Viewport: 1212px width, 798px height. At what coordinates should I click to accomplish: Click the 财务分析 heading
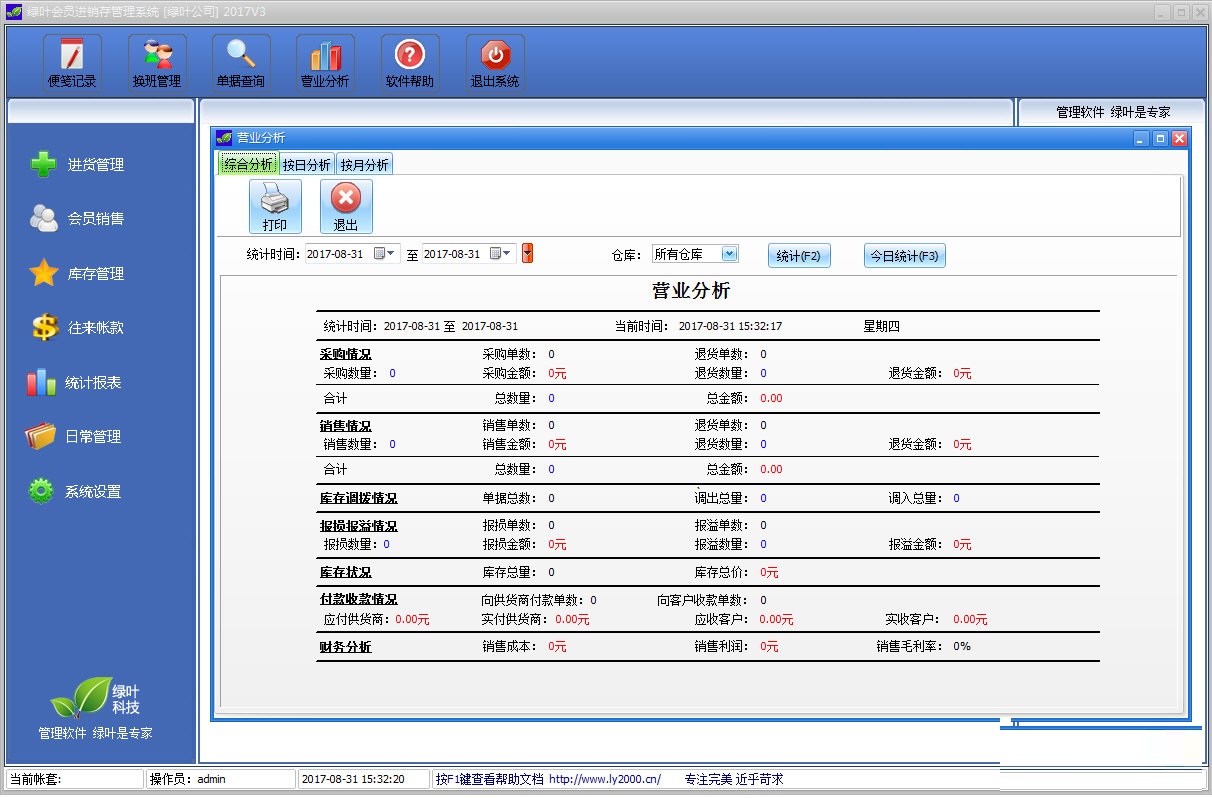point(346,647)
